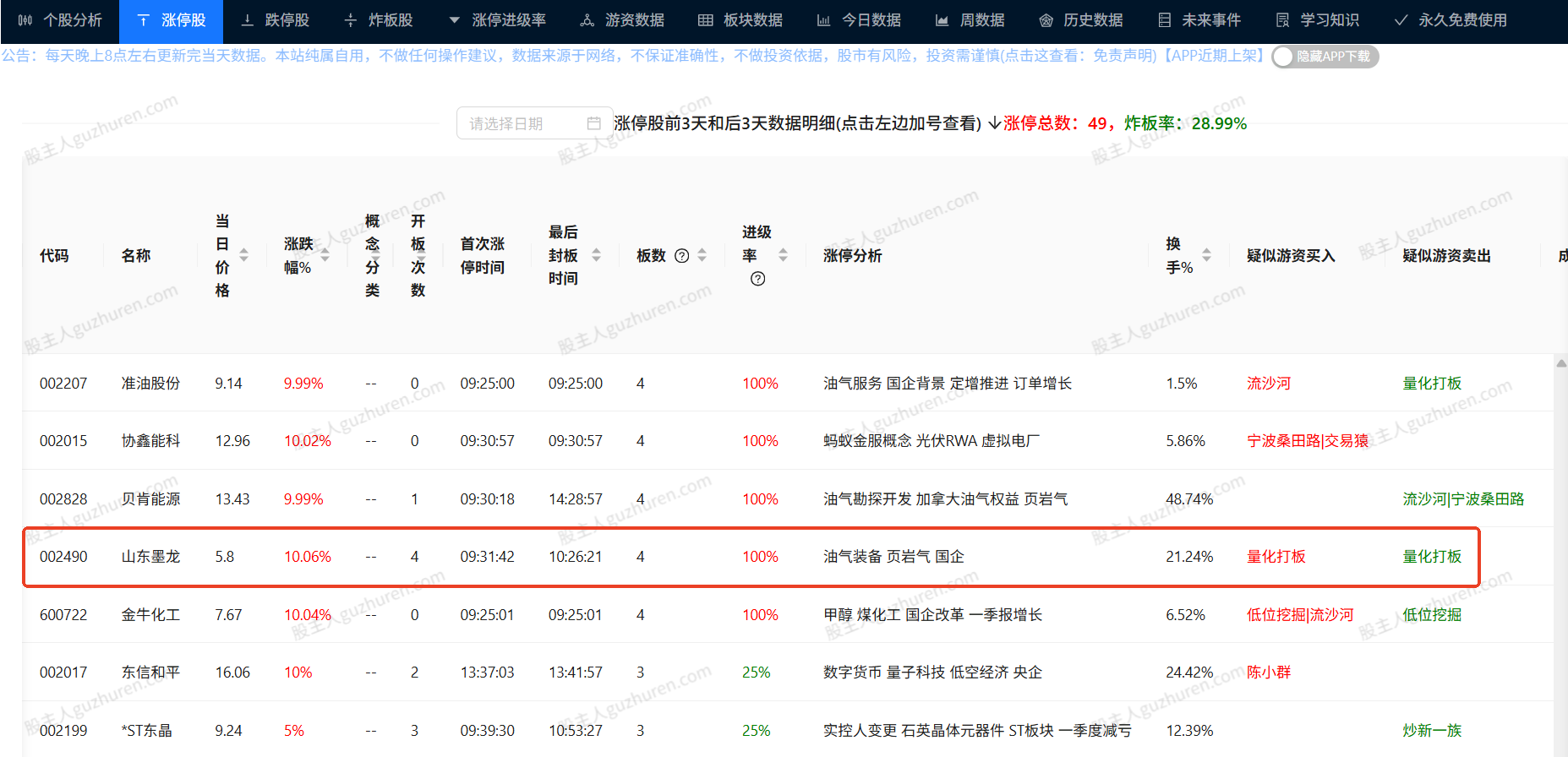Click the announcement disclaimer link text
This screenshot has width=1568, height=757.
[x=1079, y=56]
